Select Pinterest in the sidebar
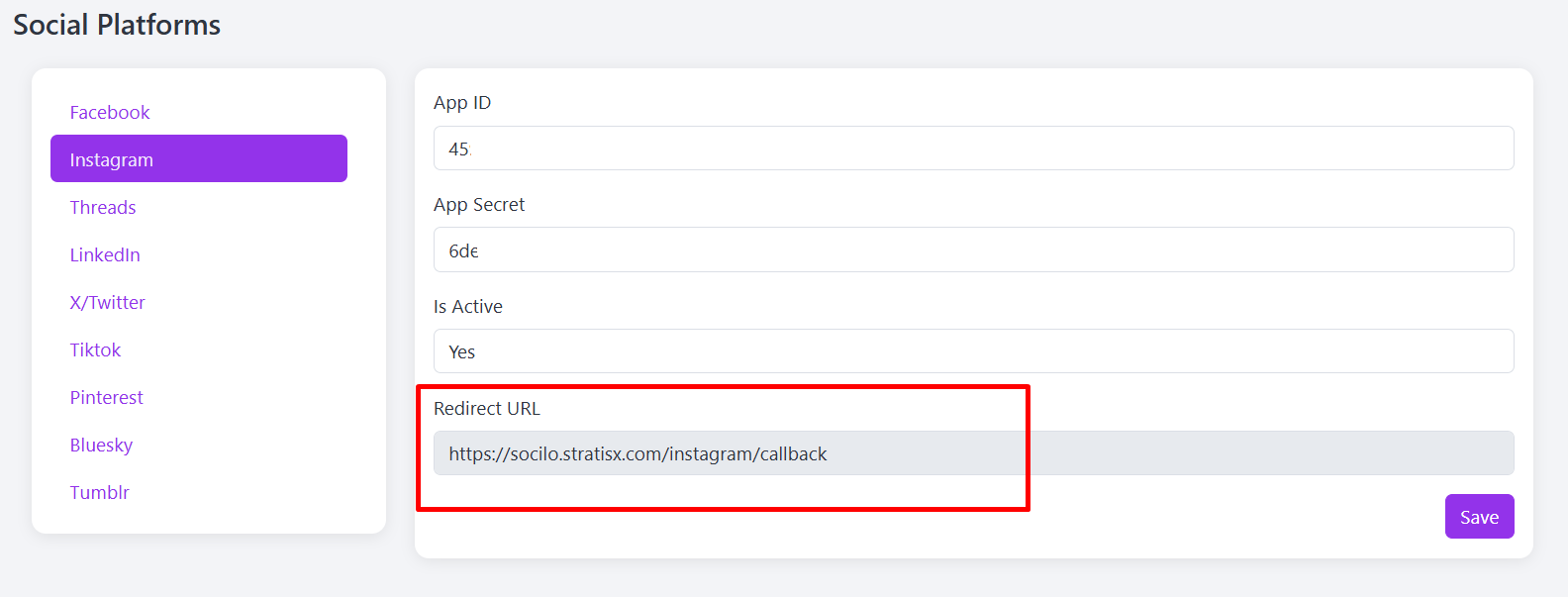Image resolution: width=1568 pixels, height=597 pixels. (106, 397)
